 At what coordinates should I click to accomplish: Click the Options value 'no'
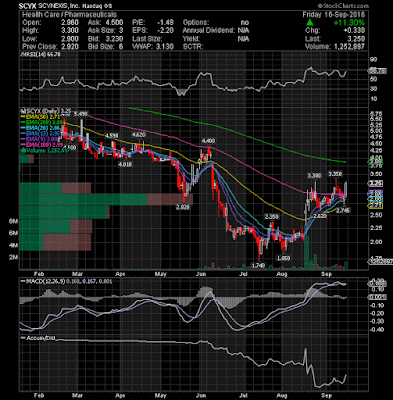(245, 23)
